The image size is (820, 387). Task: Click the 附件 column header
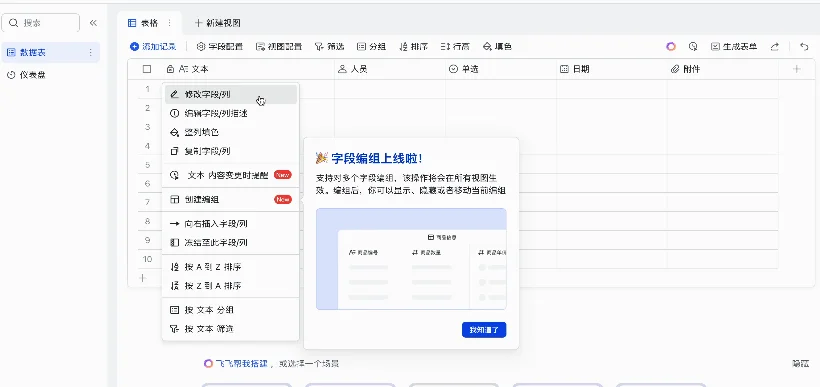pos(722,69)
